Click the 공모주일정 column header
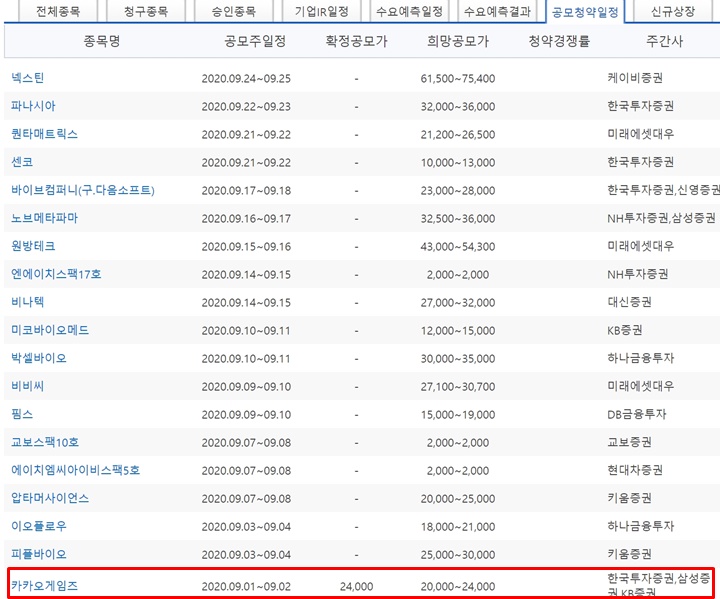Image resolution: width=720 pixels, height=599 pixels. 255,41
